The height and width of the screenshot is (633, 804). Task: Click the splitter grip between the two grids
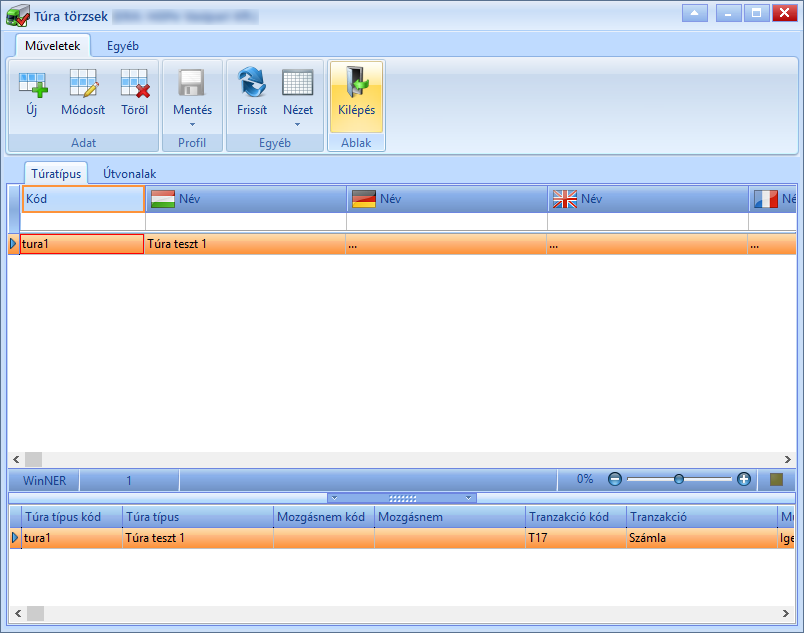[x=402, y=498]
